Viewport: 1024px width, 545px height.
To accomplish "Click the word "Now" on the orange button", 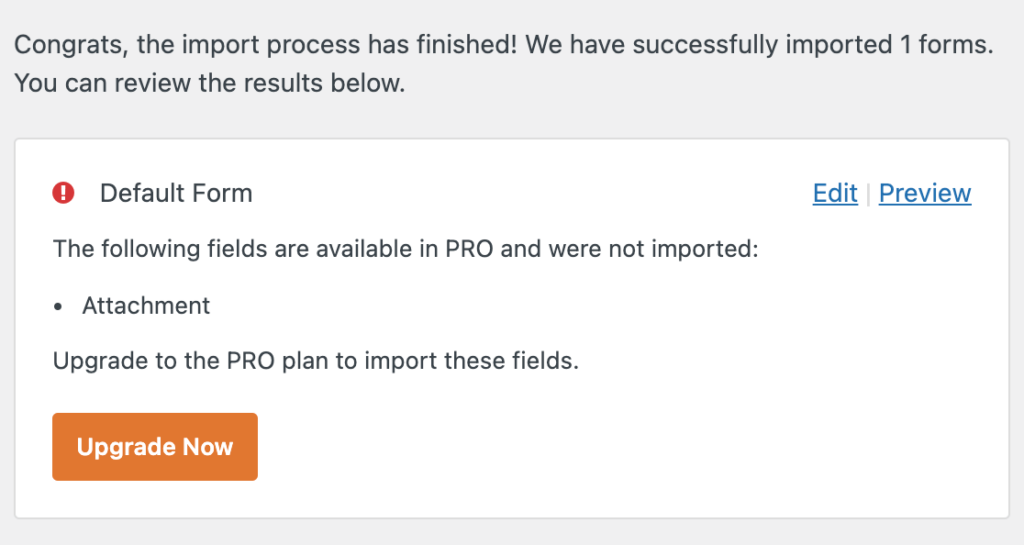I will [x=208, y=447].
